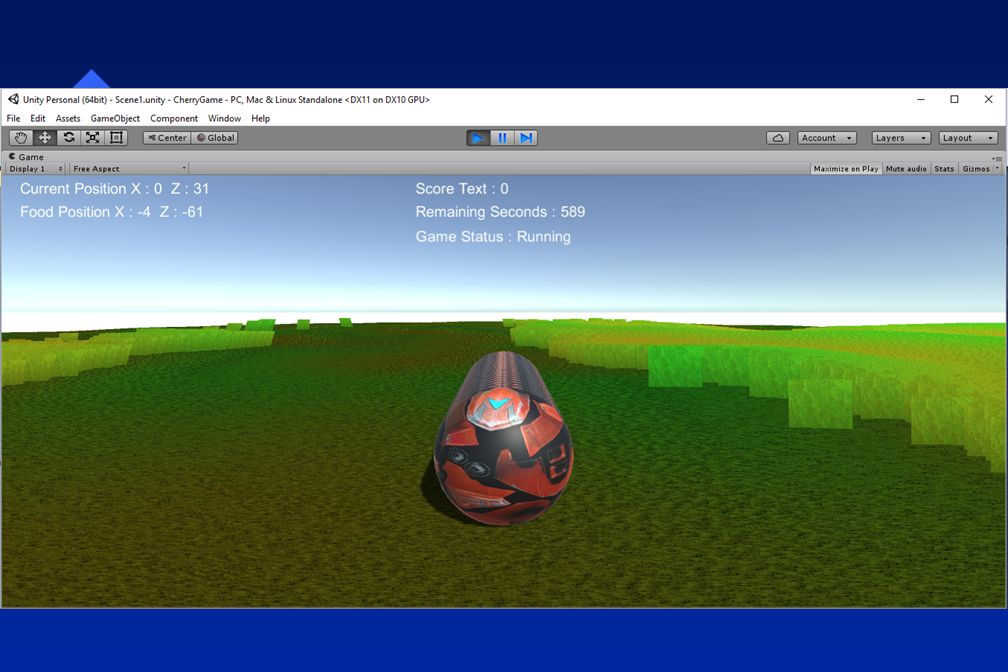This screenshot has width=1008, height=672.
Task: Pause the running game
Action: click(x=502, y=138)
